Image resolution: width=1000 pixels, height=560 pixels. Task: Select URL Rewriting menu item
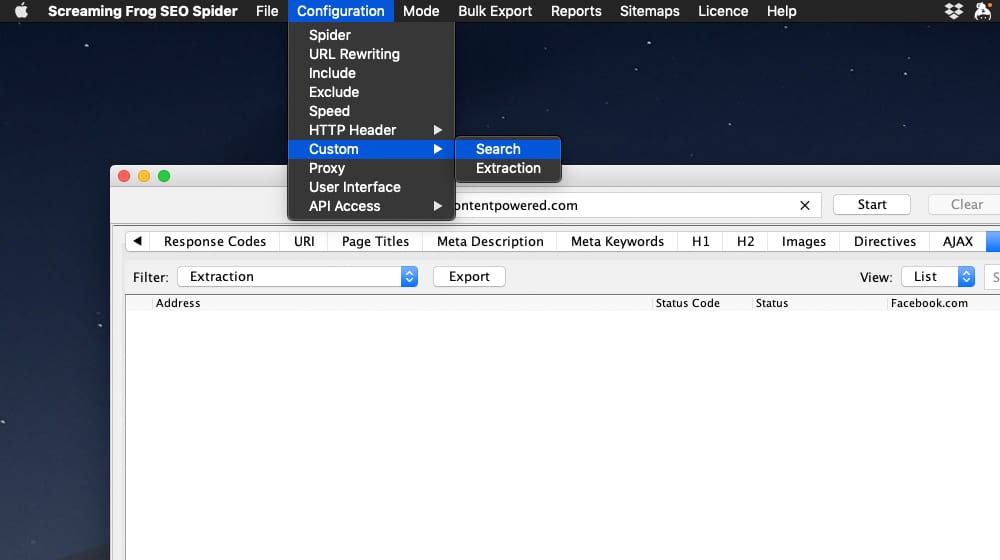tap(371, 54)
